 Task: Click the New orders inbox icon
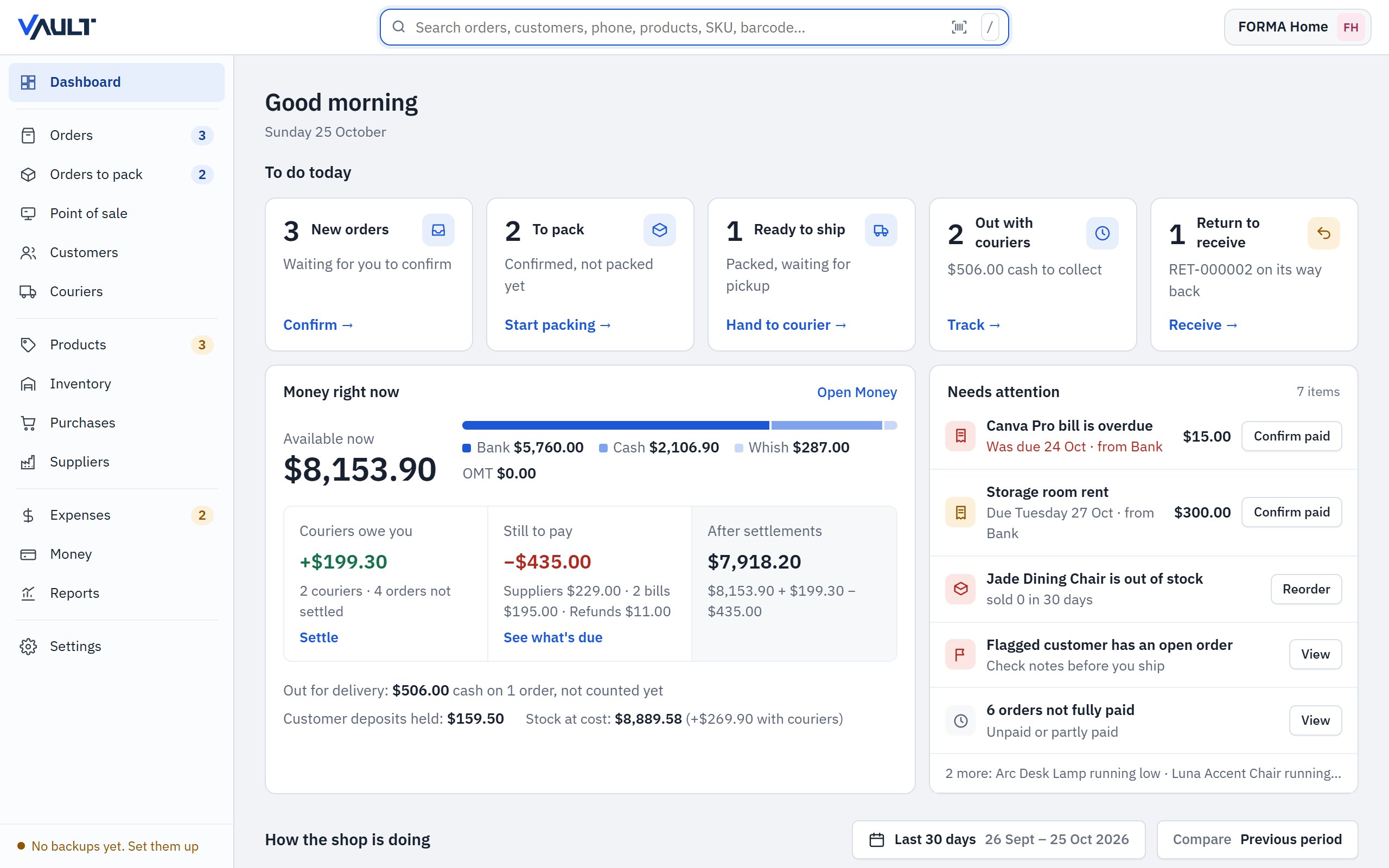[438, 230]
